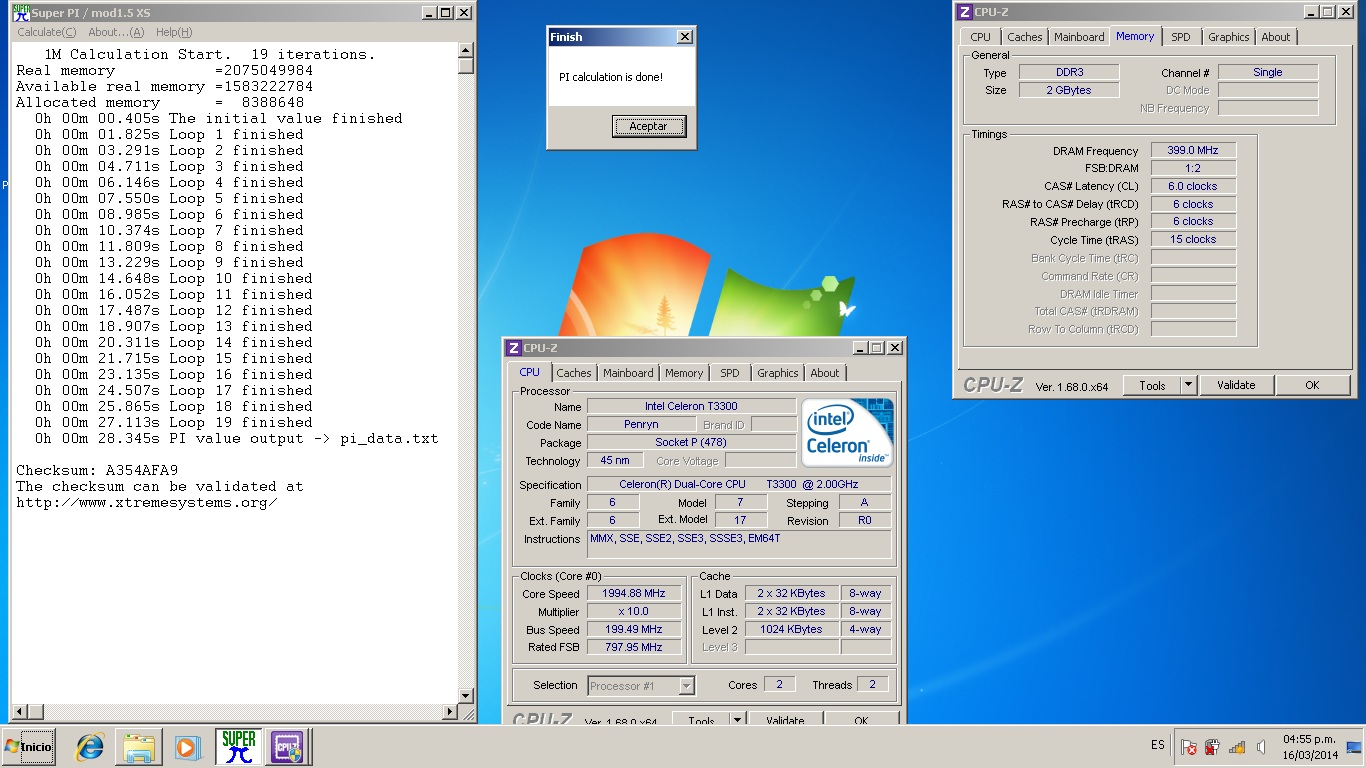Click the processor Name field Intel Celeron T3300

click(692, 406)
